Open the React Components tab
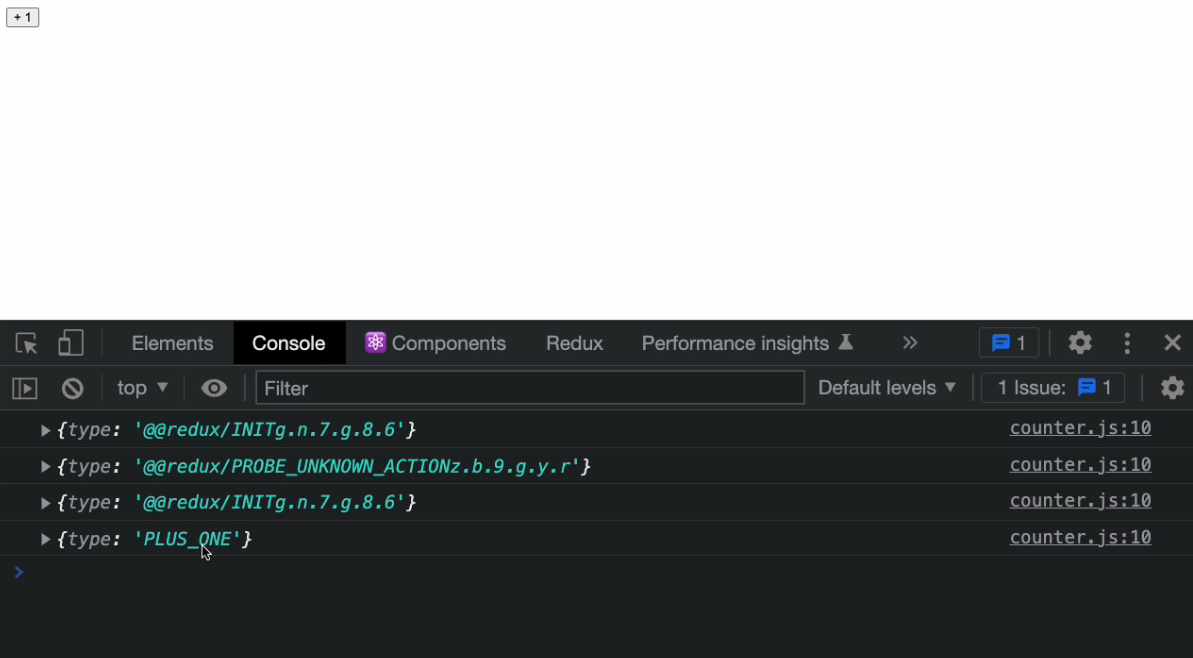The image size is (1193, 658). tap(435, 343)
